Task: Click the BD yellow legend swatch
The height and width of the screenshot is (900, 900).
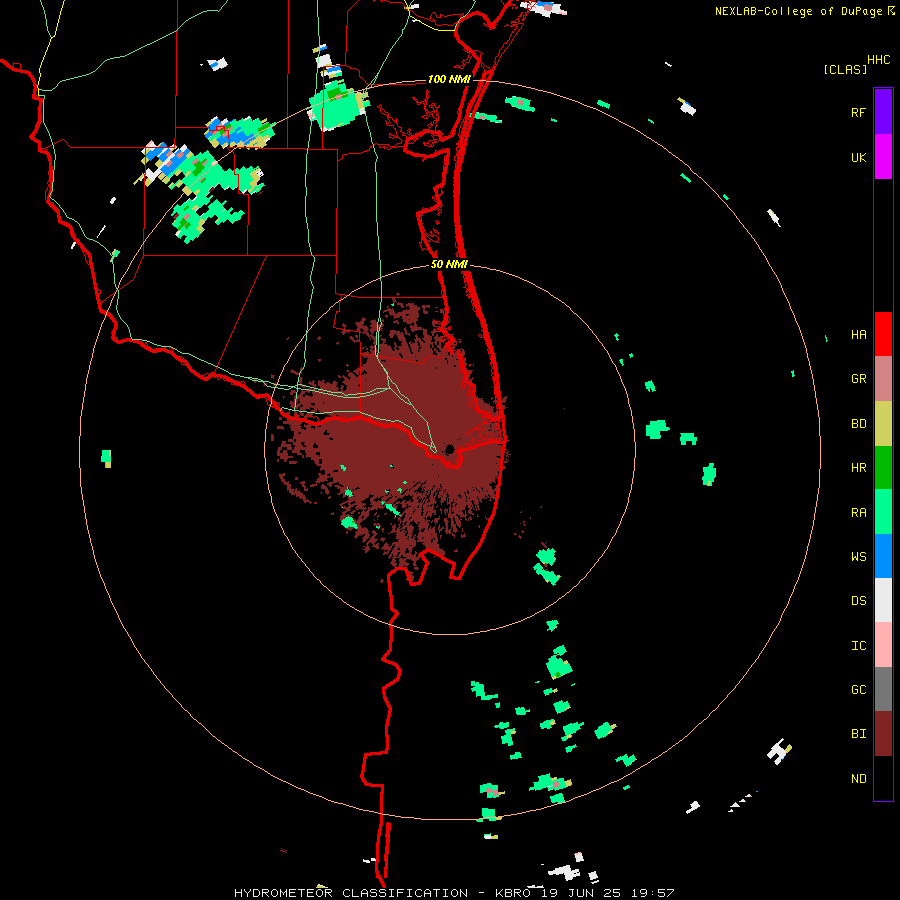Action: pos(883,423)
